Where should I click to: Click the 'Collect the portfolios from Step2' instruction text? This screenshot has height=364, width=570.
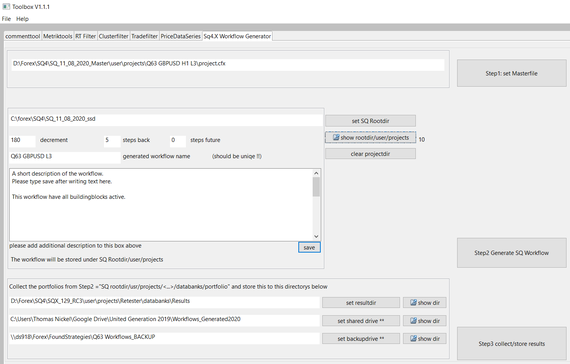click(x=168, y=287)
